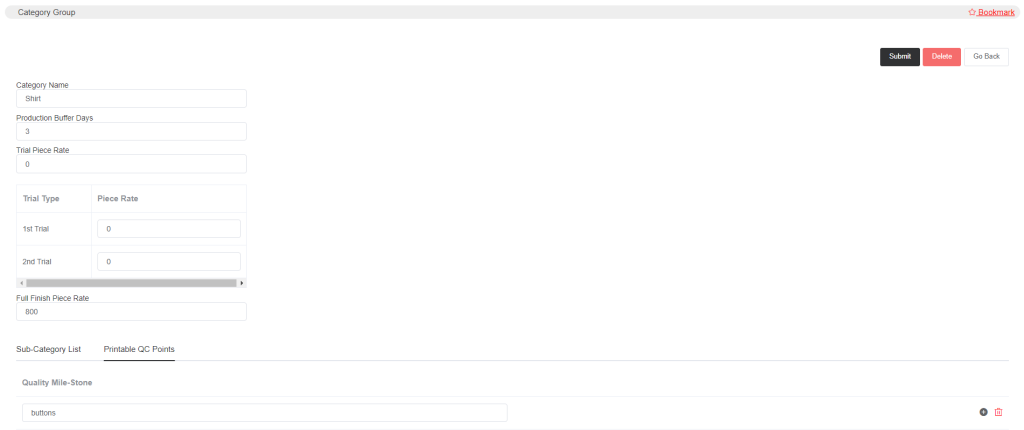Click the red Delete button

942,57
